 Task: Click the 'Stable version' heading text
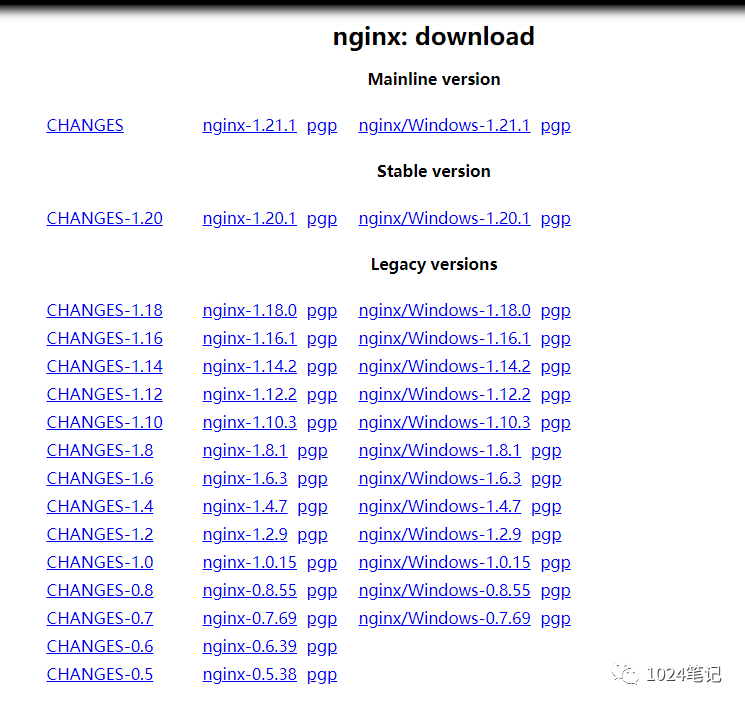(x=434, y=171)
